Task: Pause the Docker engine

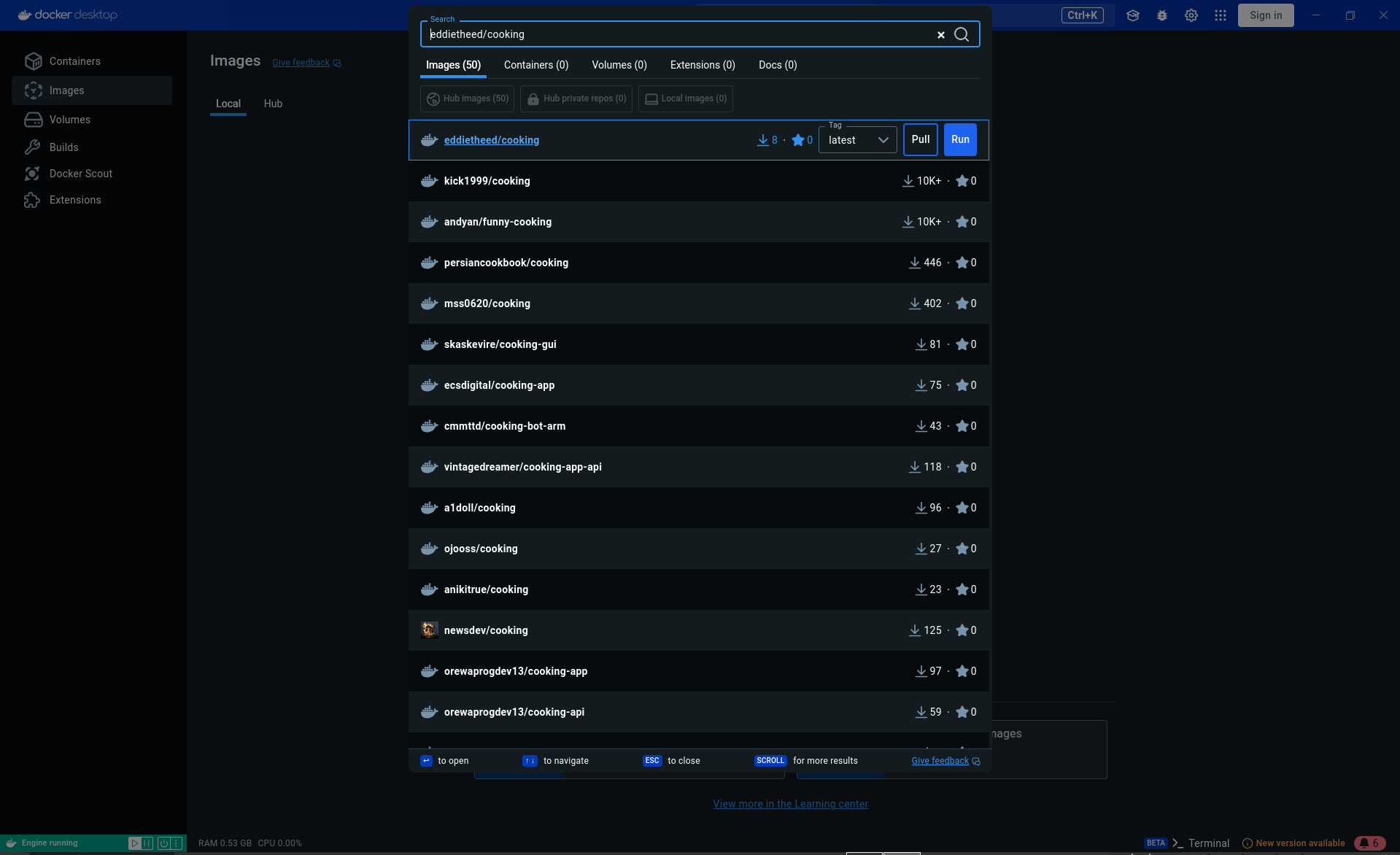Action: coord(147,843)
